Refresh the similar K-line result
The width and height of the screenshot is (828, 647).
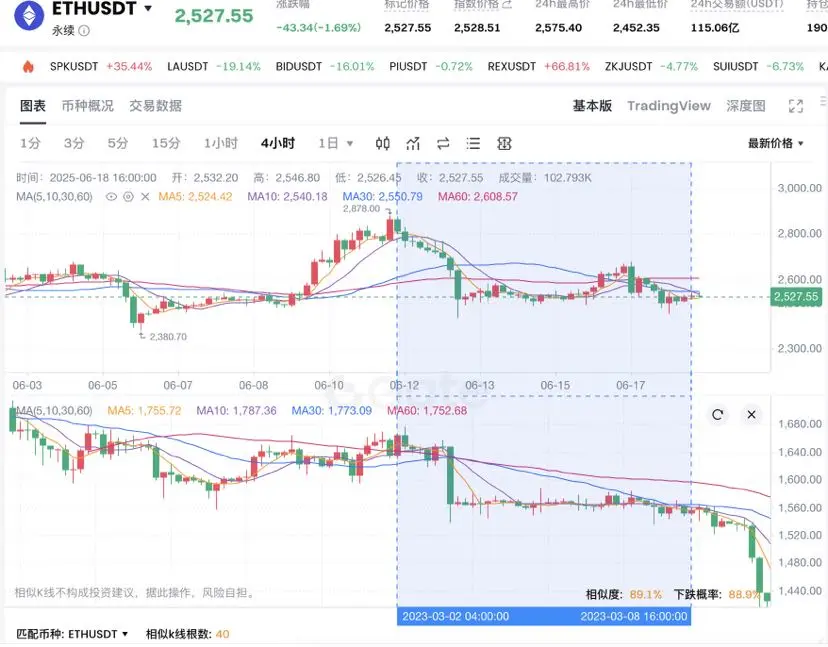717,415
